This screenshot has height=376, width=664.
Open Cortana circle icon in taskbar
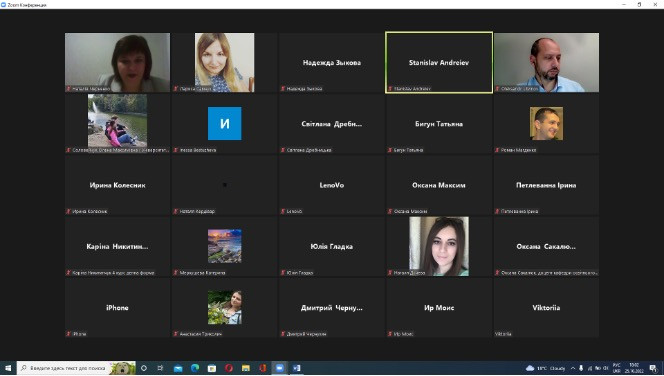click(144, 368)
